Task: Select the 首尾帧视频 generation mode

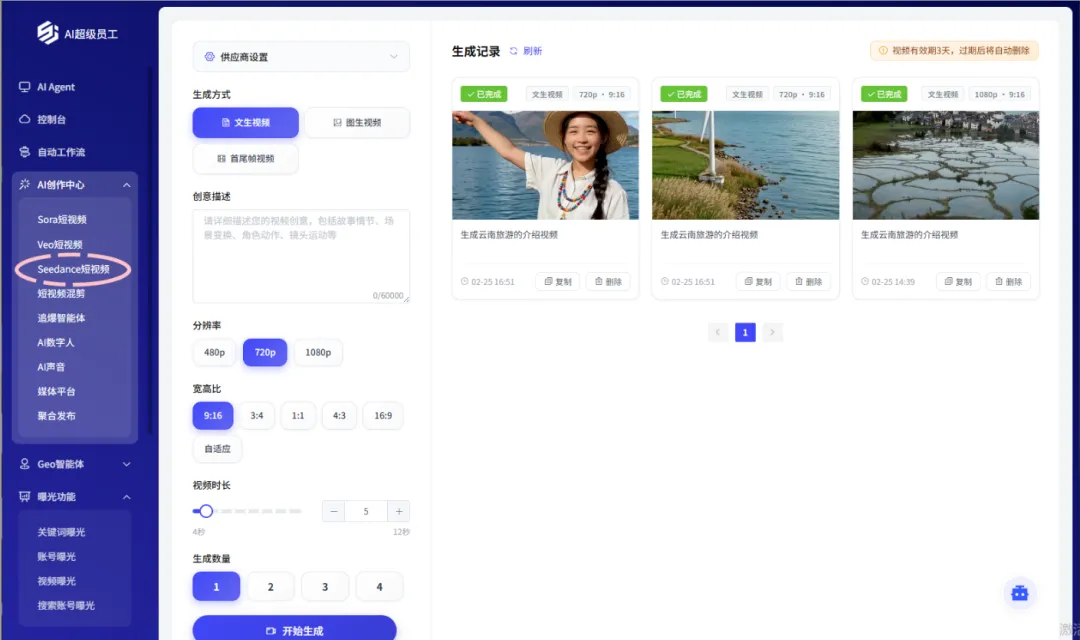Action: click(246, 158)
